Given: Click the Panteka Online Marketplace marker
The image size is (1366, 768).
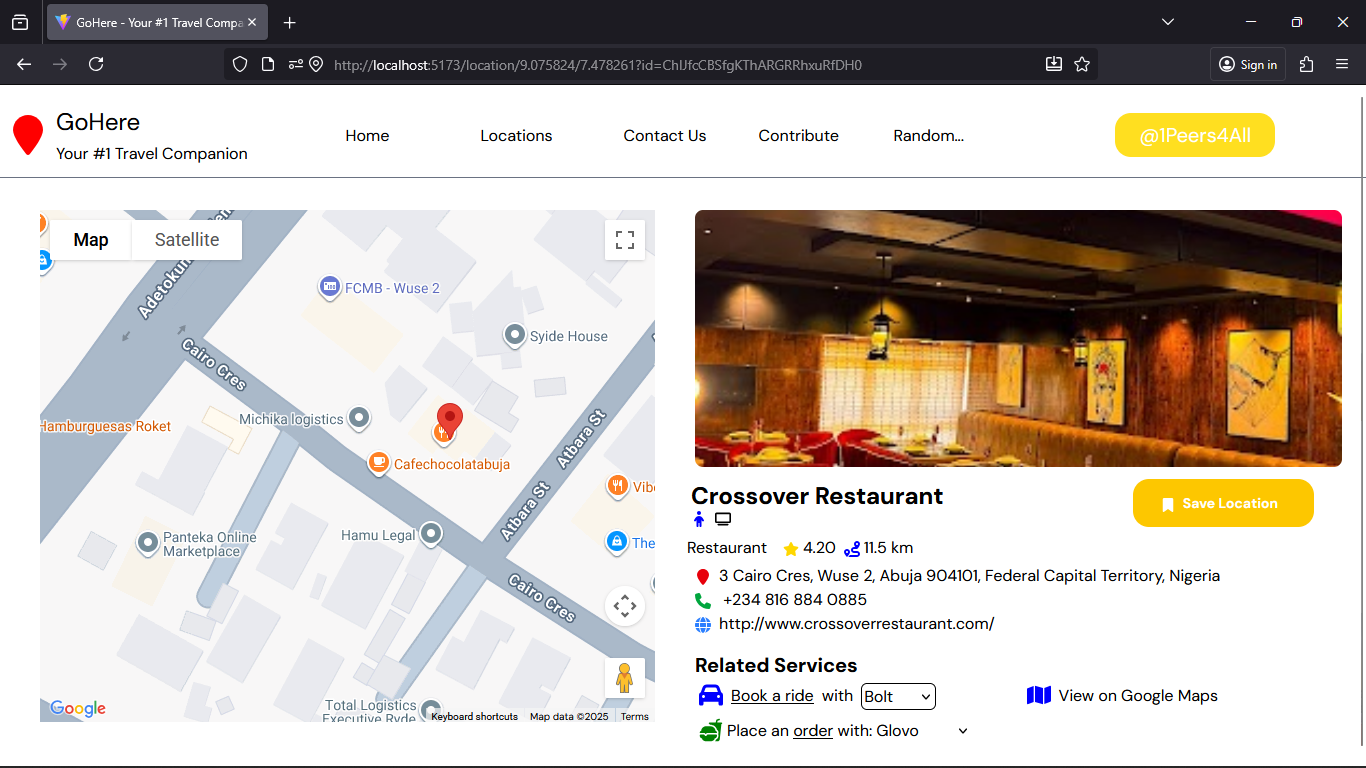Looking at the screenshot, I should pos(148,543).
